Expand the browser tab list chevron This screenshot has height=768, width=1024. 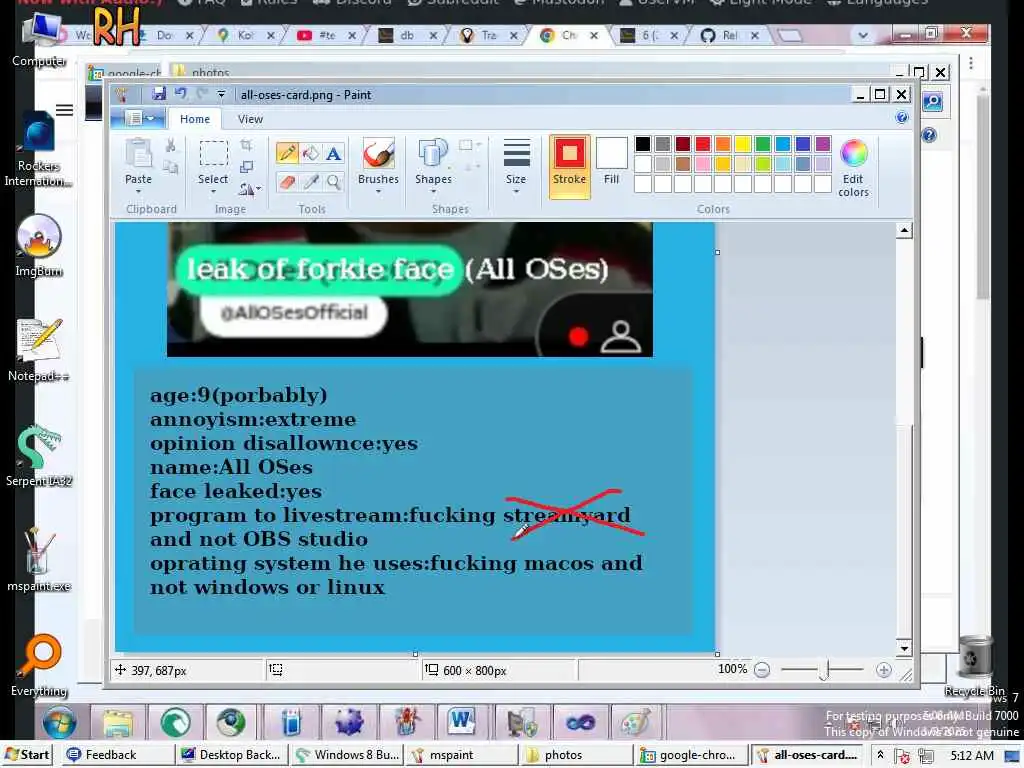coord(863,35)
